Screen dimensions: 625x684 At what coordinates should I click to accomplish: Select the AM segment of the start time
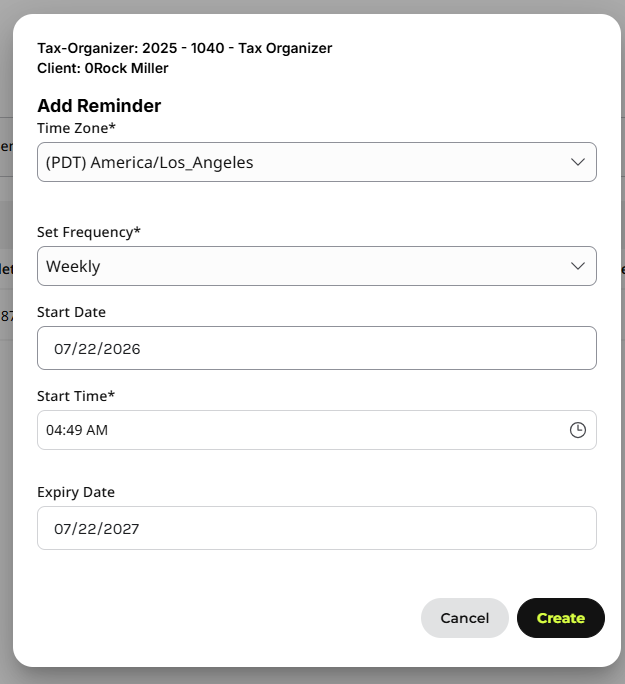pyautogui.click(x=97, y=430)
